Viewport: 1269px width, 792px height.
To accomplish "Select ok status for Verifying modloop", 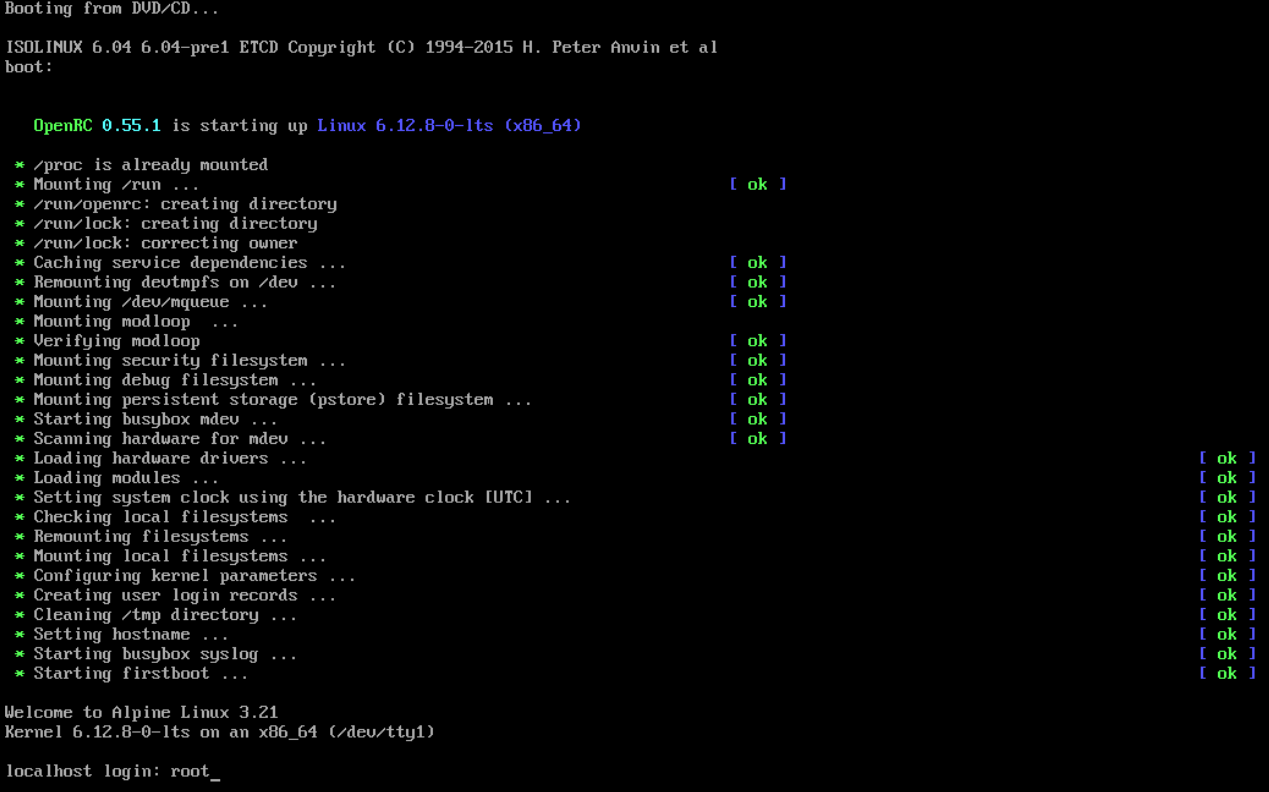I will pyautogui.click(x=758, y=341).
